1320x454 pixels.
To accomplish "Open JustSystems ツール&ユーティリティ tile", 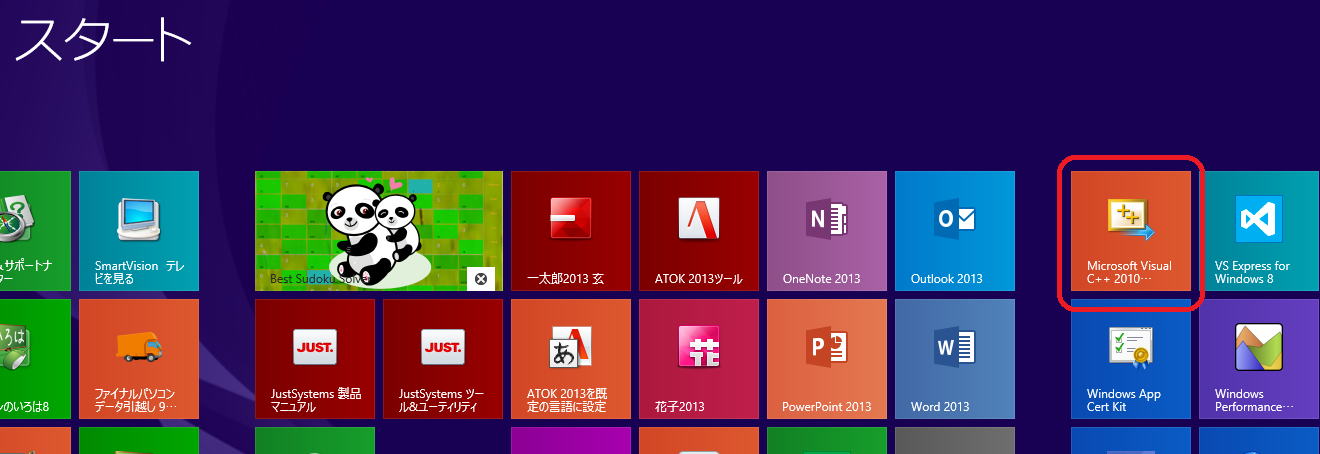I will (443, 359).
